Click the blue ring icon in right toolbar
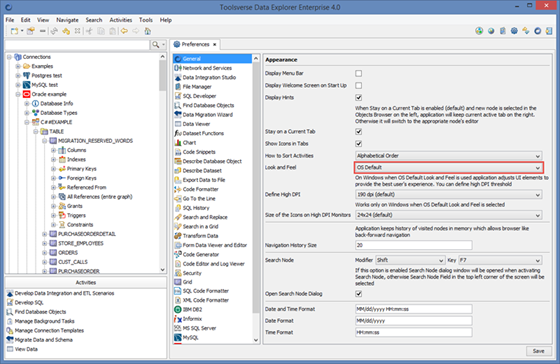Screen dimensions: 560x364 pos(538,31)
